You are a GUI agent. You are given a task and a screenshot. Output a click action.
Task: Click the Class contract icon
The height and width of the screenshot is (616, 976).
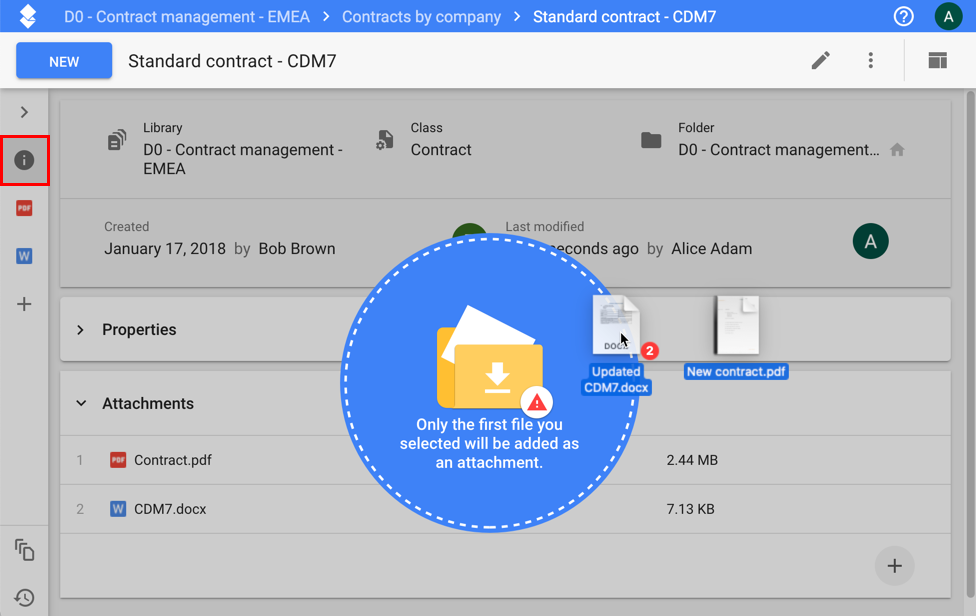coord(385,140)
